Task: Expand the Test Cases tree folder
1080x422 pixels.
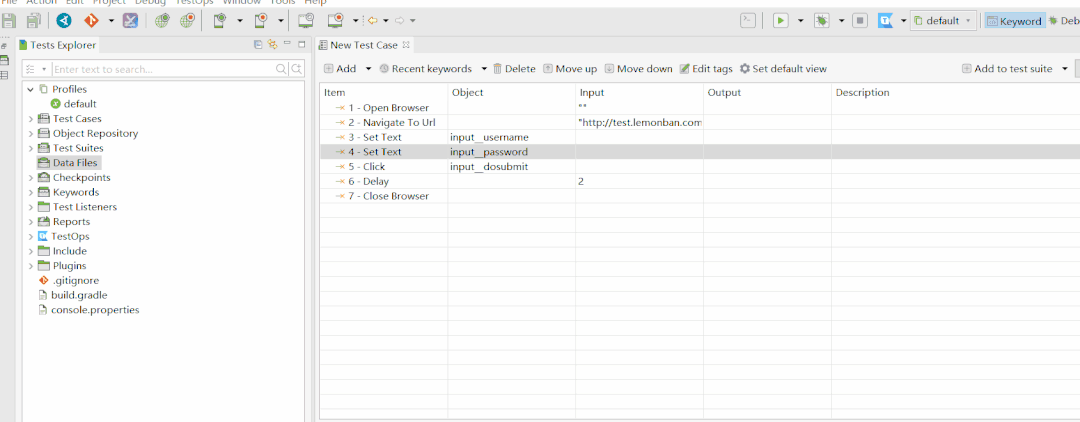Action: (31, 119)
